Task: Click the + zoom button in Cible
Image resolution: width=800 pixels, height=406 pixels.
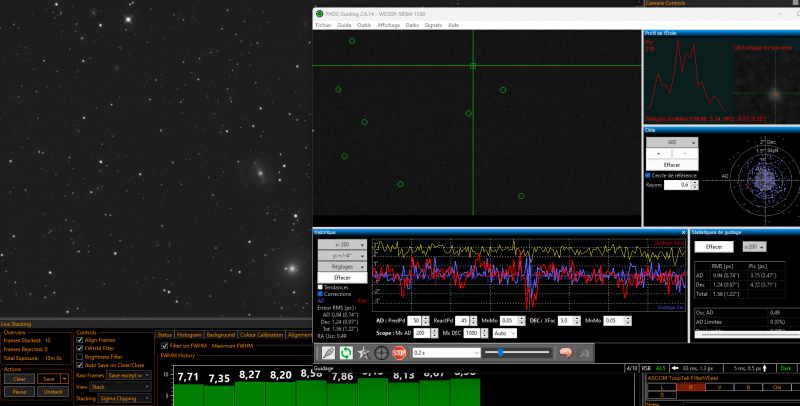Action: point(659,154)
